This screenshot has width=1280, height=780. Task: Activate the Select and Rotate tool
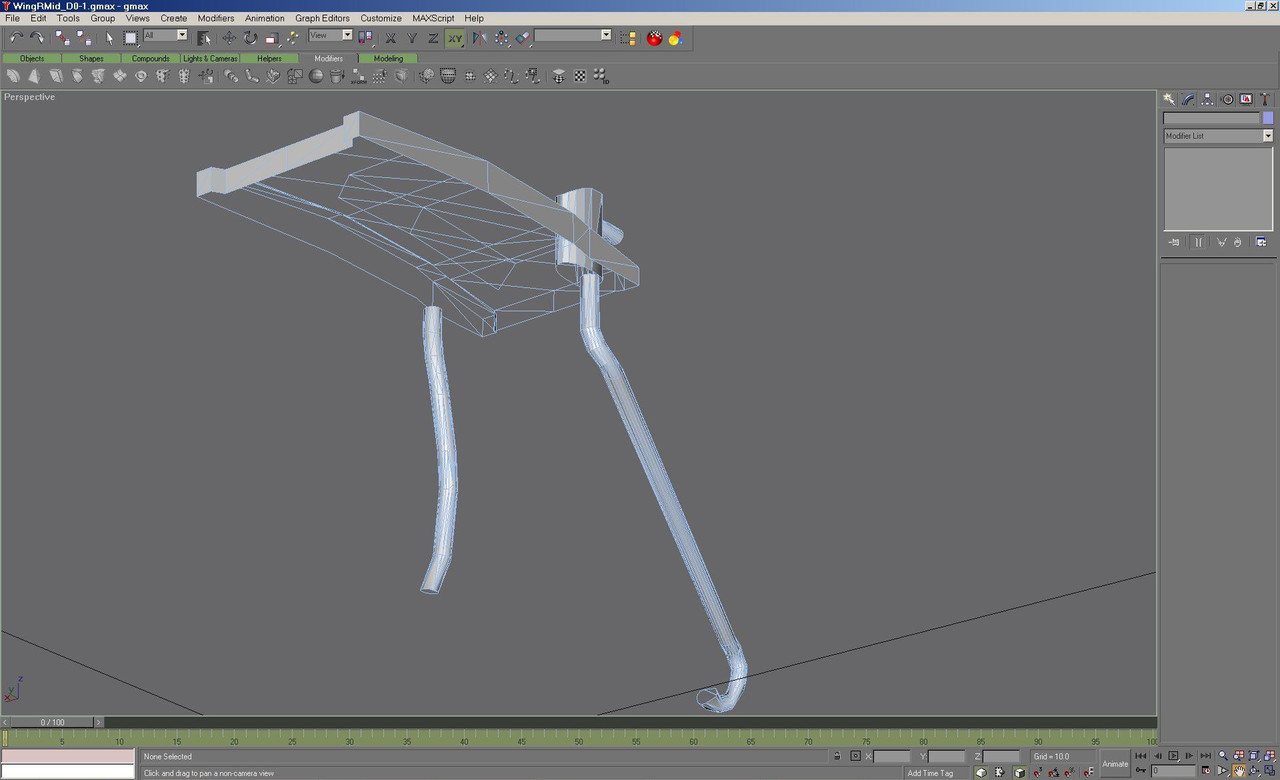(x=250, y=38)
